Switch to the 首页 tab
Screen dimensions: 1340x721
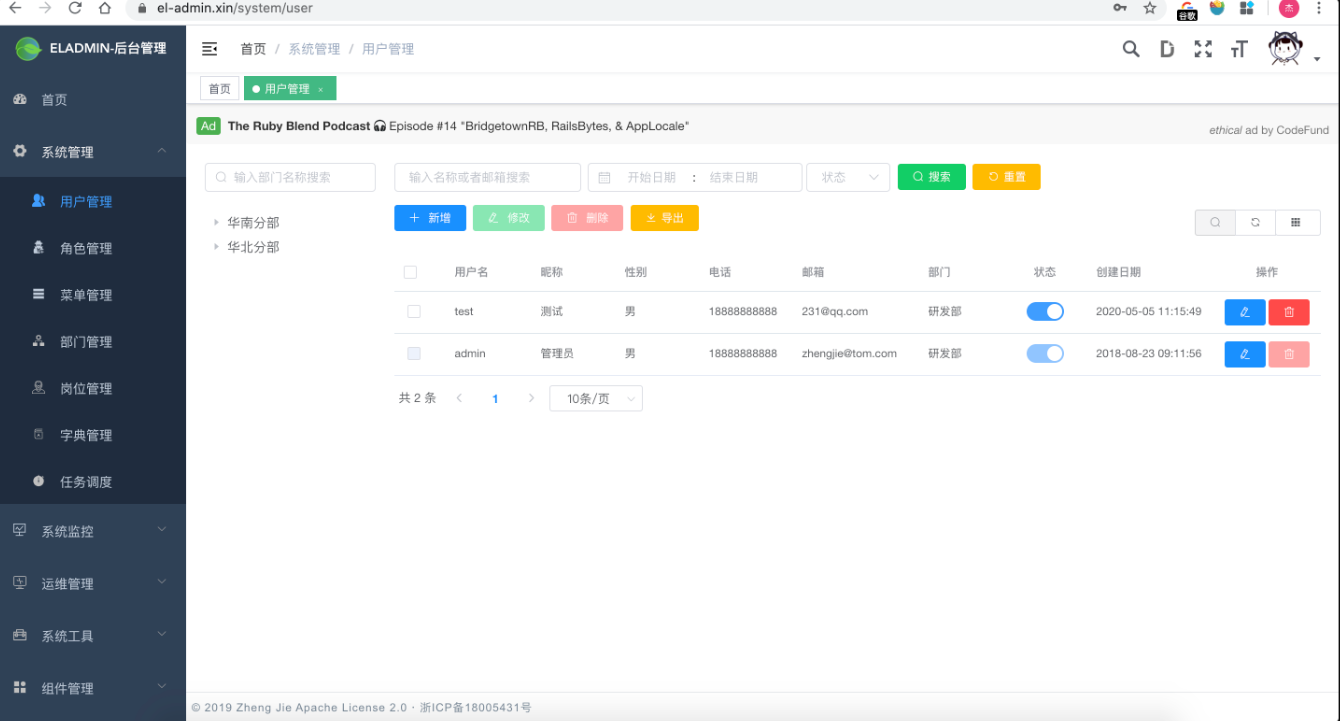(219, 88)
